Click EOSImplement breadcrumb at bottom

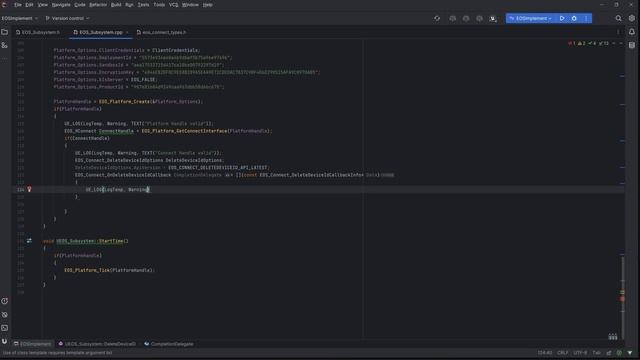pyautogui.click(x=33, y=344)
